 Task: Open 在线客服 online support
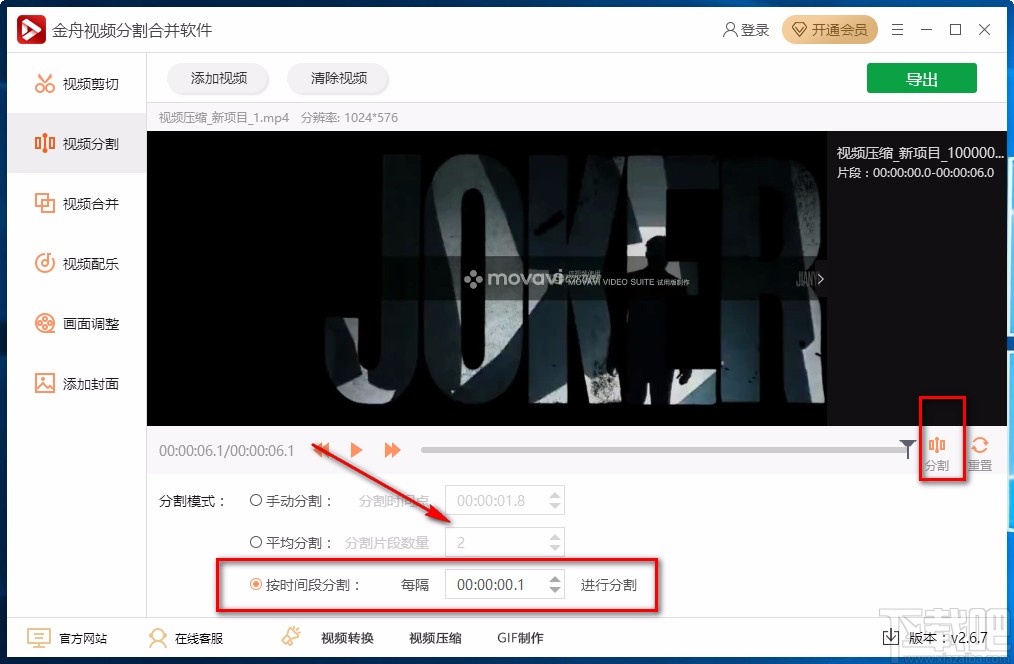click(x=186, y=638)
